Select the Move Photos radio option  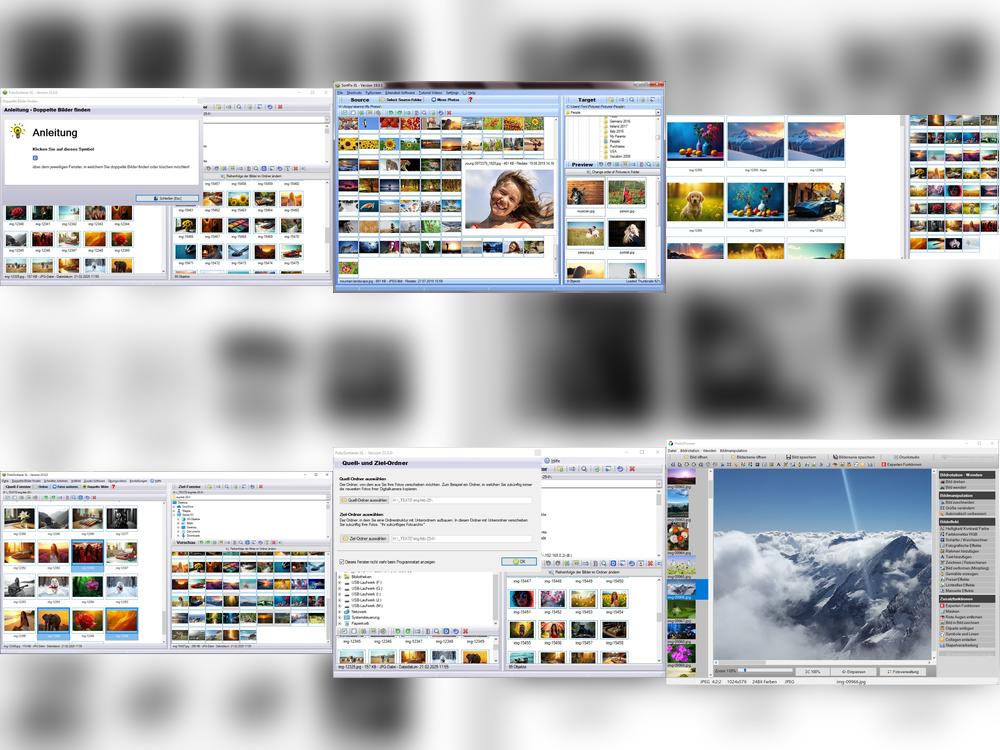point(432,100)
